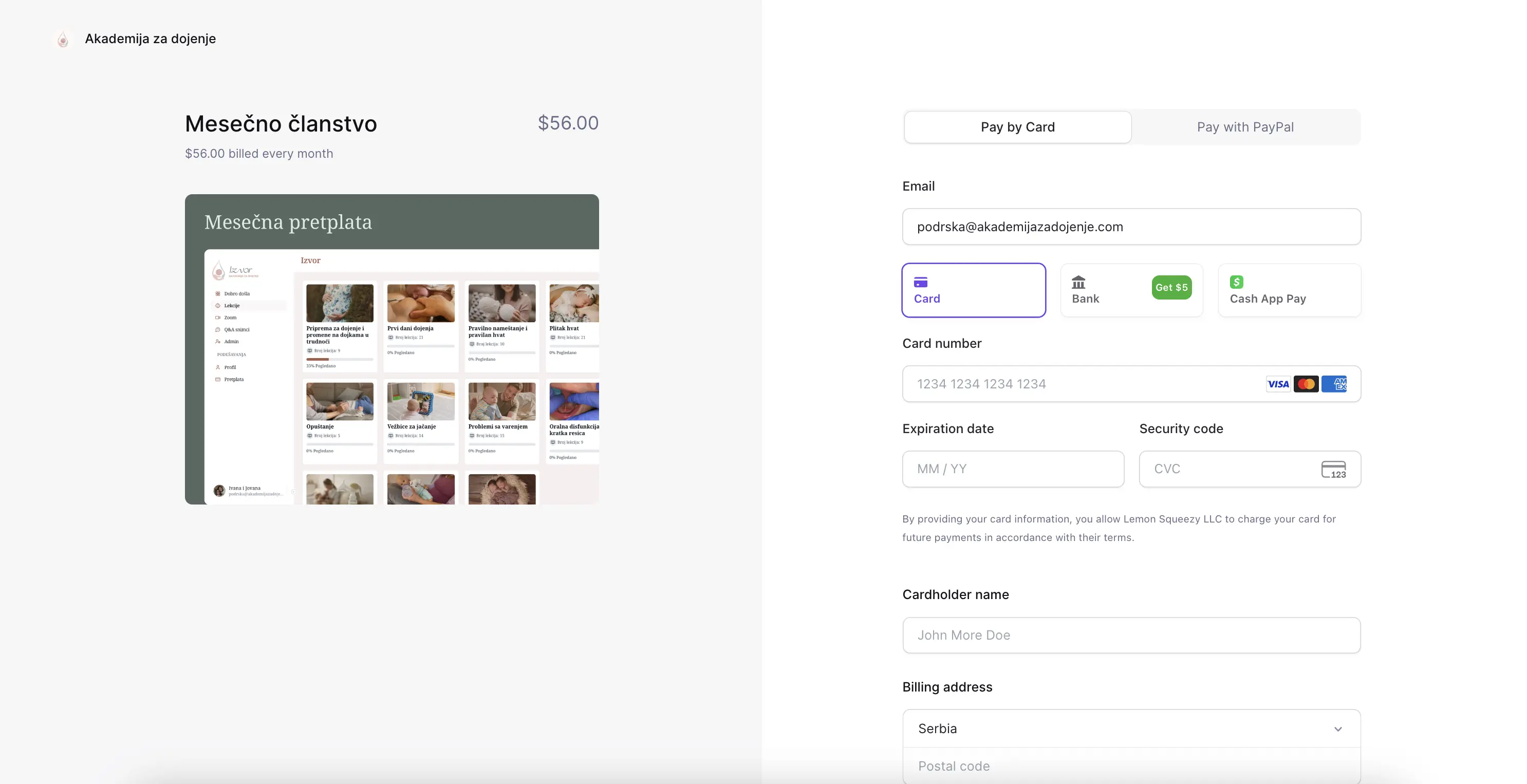The height and width of the screenshot is (784, 1527).
Task: Focus the Email input field
Action: (1131, 227)
